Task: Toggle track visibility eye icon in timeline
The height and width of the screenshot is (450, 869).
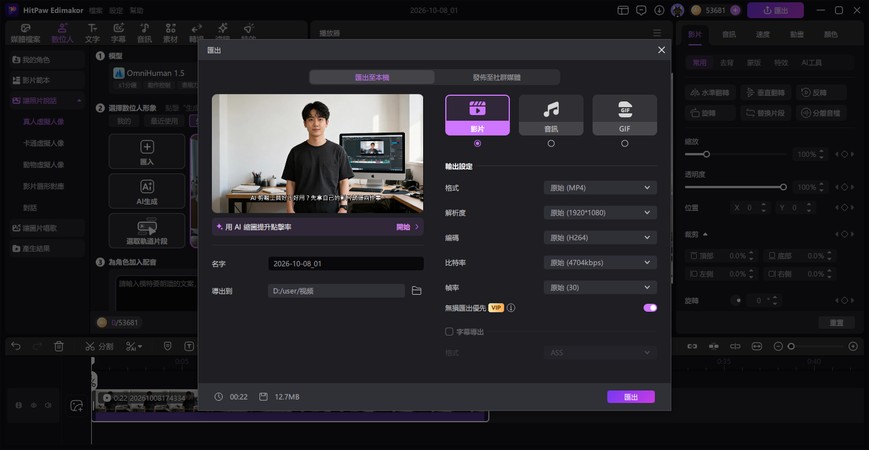Action: [33, 406]
